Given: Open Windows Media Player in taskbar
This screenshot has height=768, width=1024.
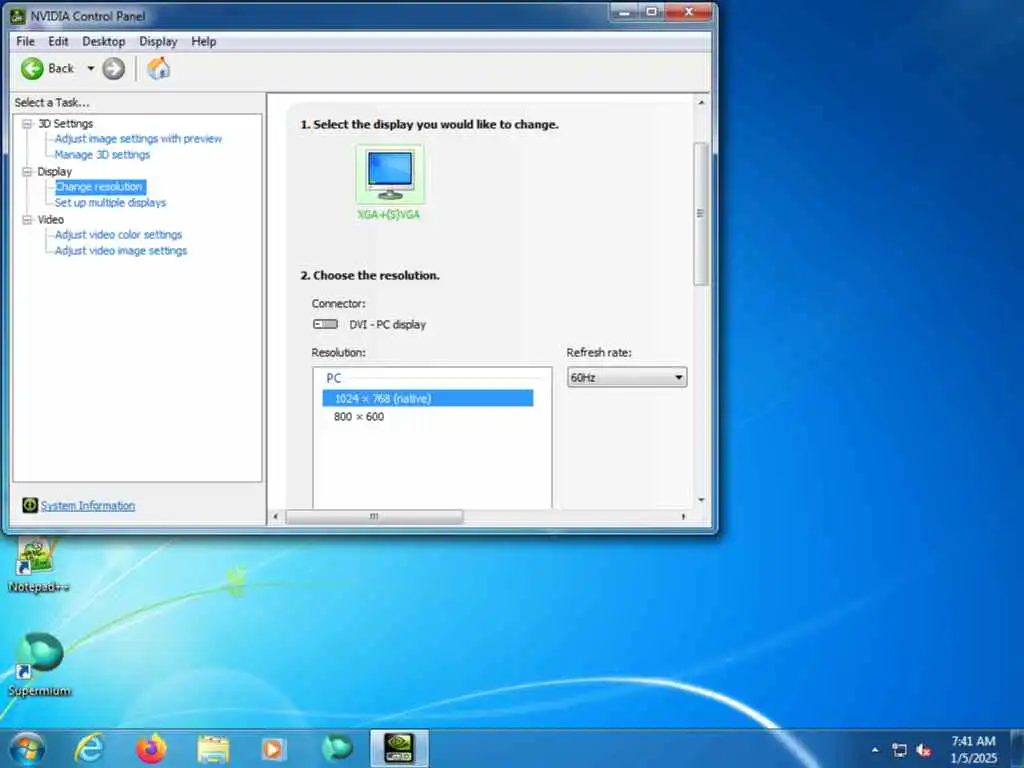Looking at the screenshot, I should pyautogui.click(x=274, y=748).
